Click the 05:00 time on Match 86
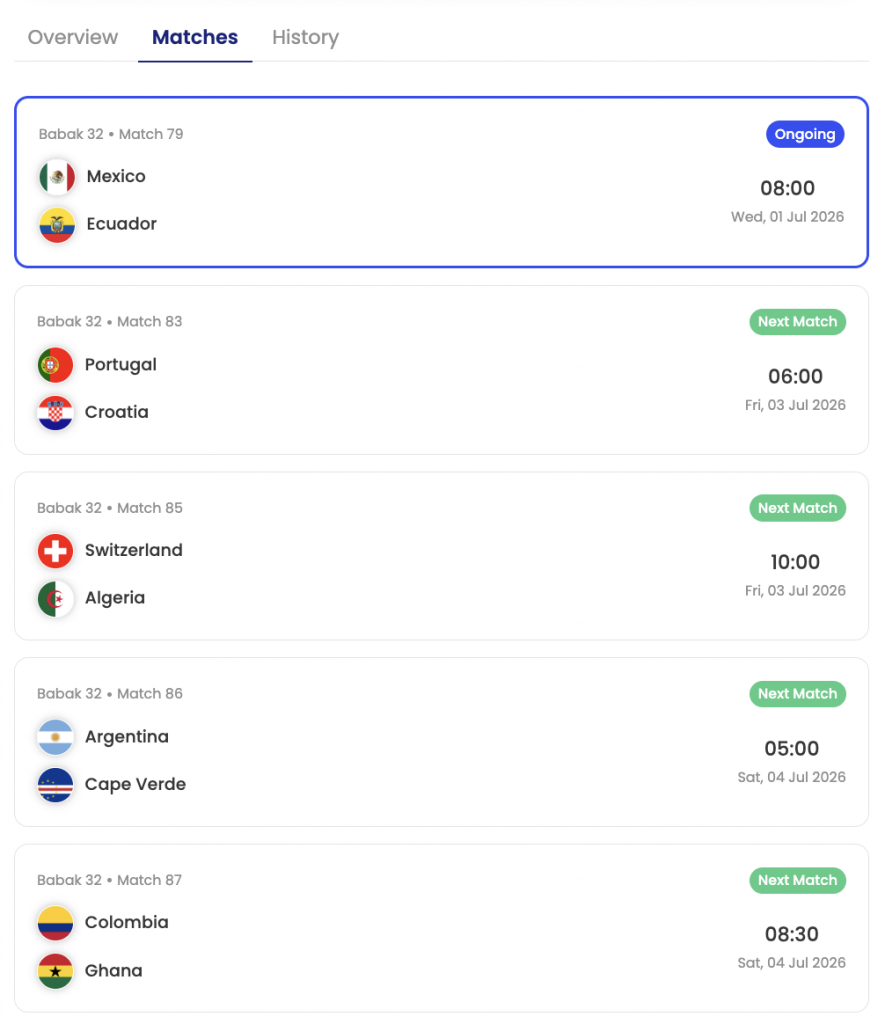This screenshot has height=1024, width=885. pos(792,748)
